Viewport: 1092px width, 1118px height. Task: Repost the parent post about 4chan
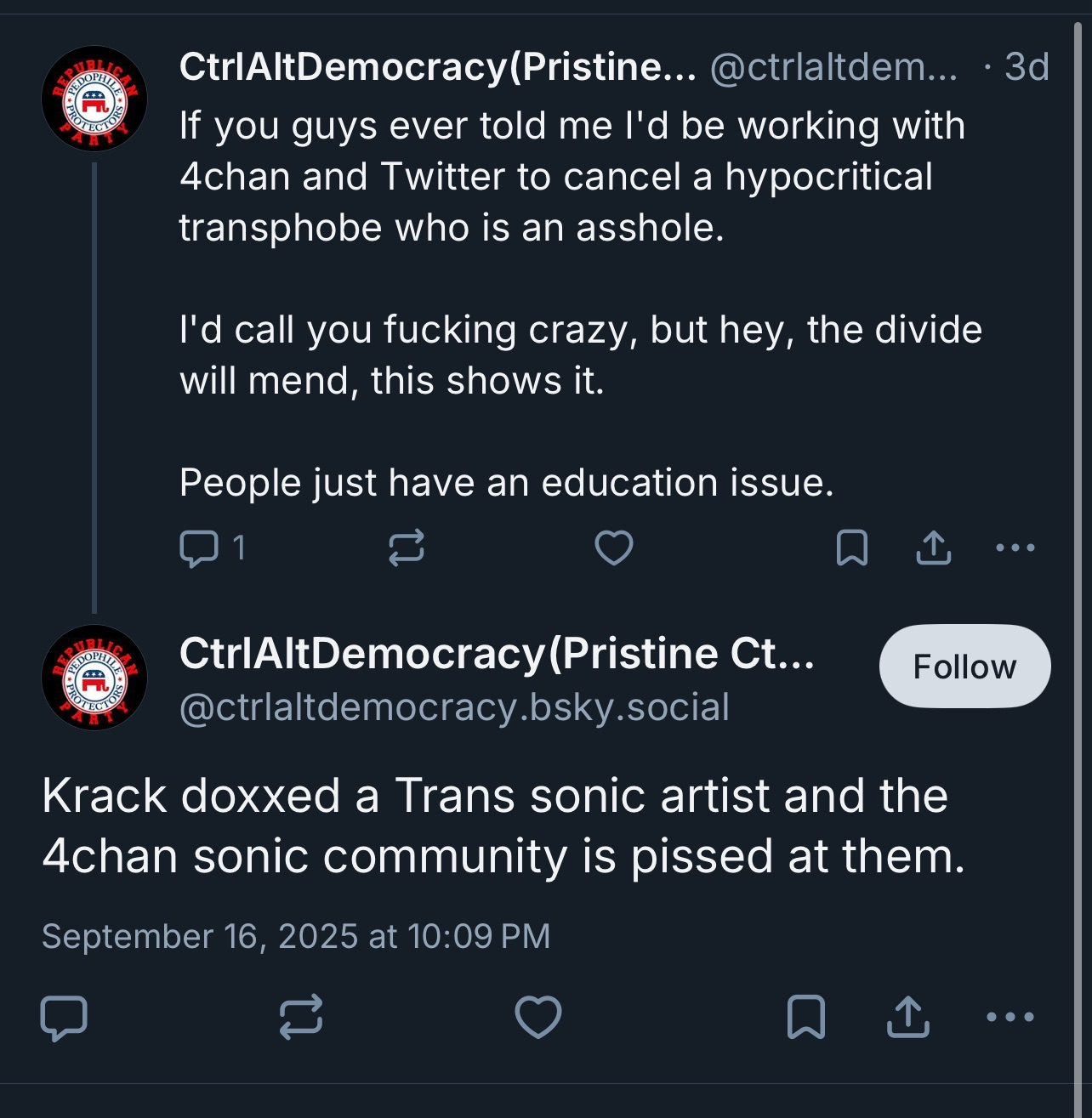[406, 548]
